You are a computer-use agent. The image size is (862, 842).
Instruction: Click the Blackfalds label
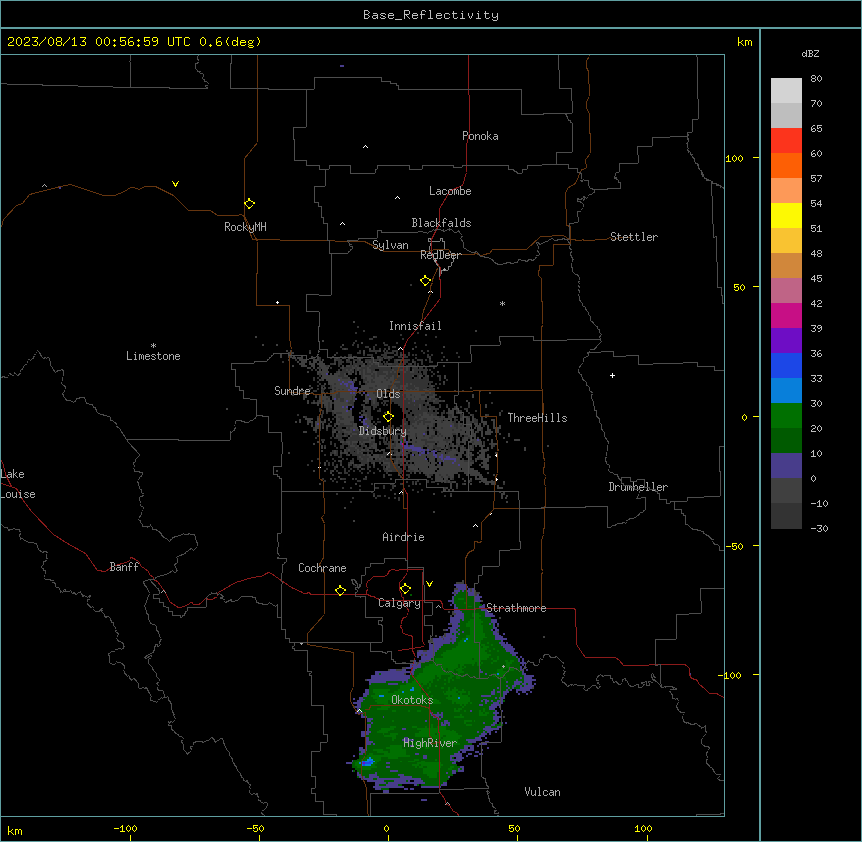(x=441, y=223)
